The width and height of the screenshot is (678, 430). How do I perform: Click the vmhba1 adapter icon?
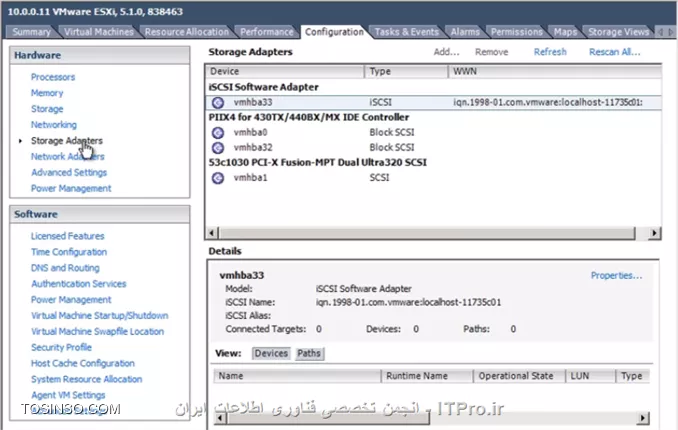(218, 178)
